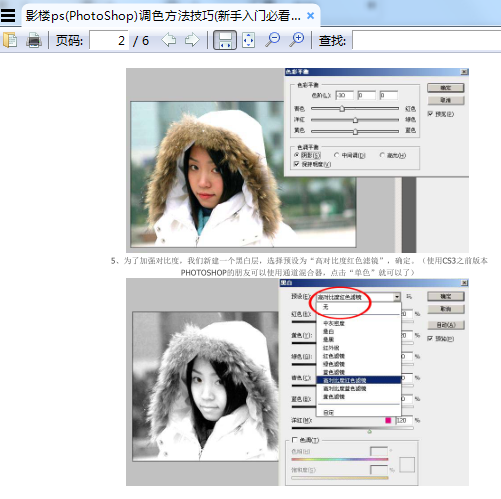Screen dimensions: 501x499
Task: Go to the next page arrow
Action: pos(192,40)
